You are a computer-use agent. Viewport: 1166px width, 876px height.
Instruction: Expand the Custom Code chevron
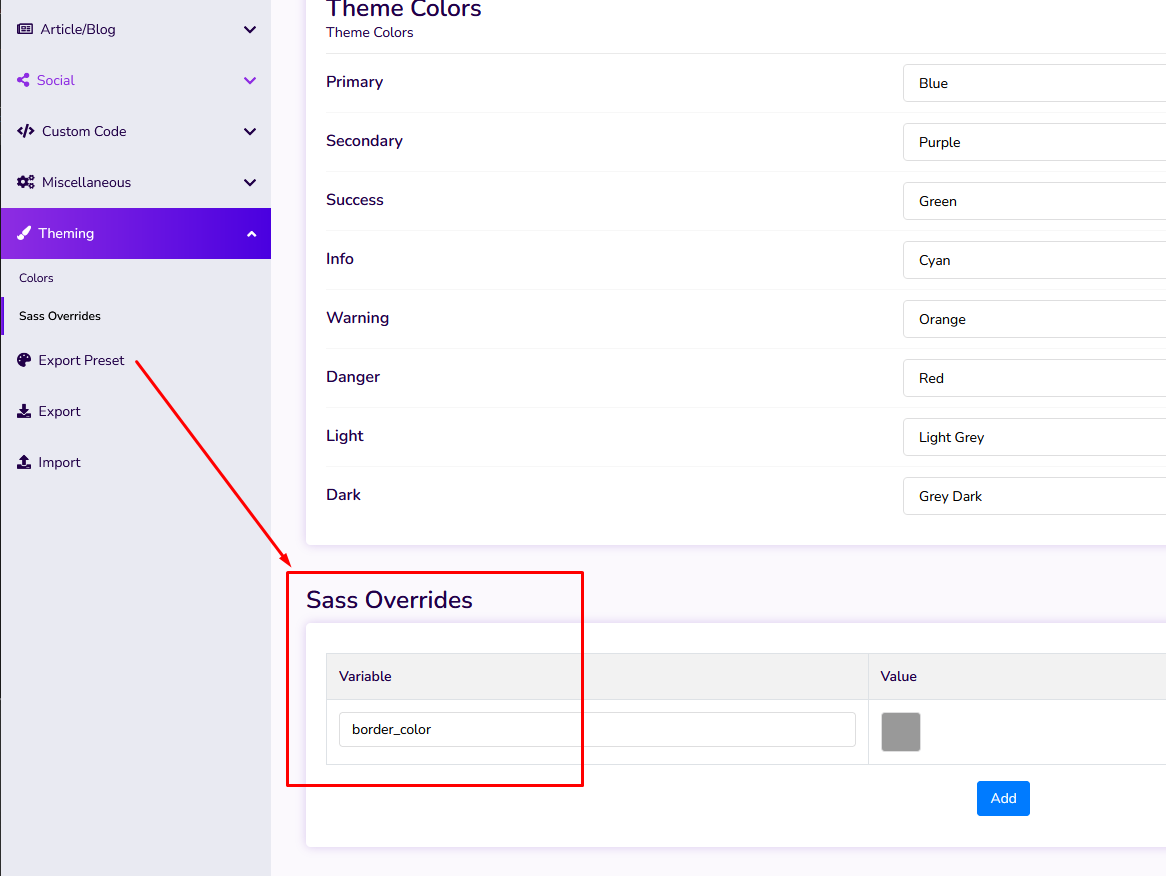(250, 132)
